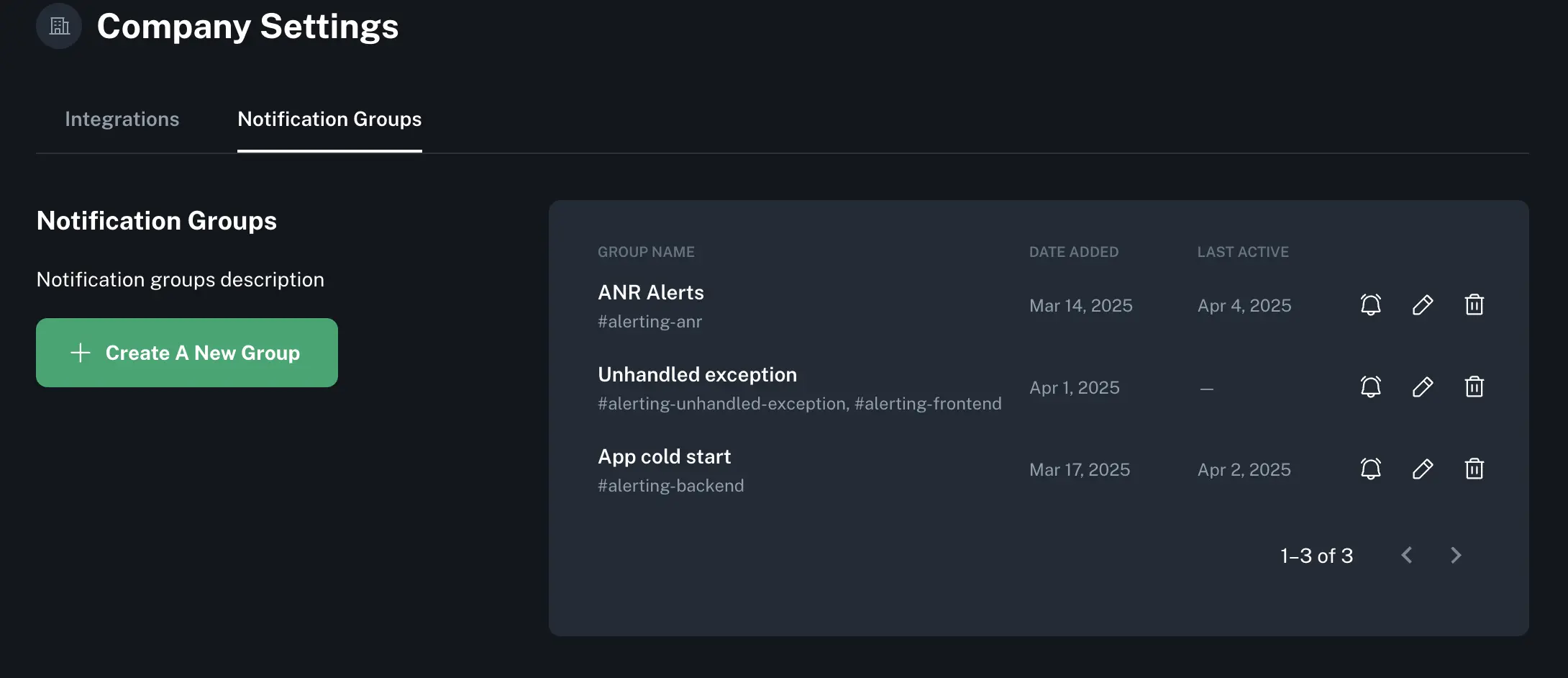
Task: Click the GROUP NAME column header
Action: [x=646, y=251]
